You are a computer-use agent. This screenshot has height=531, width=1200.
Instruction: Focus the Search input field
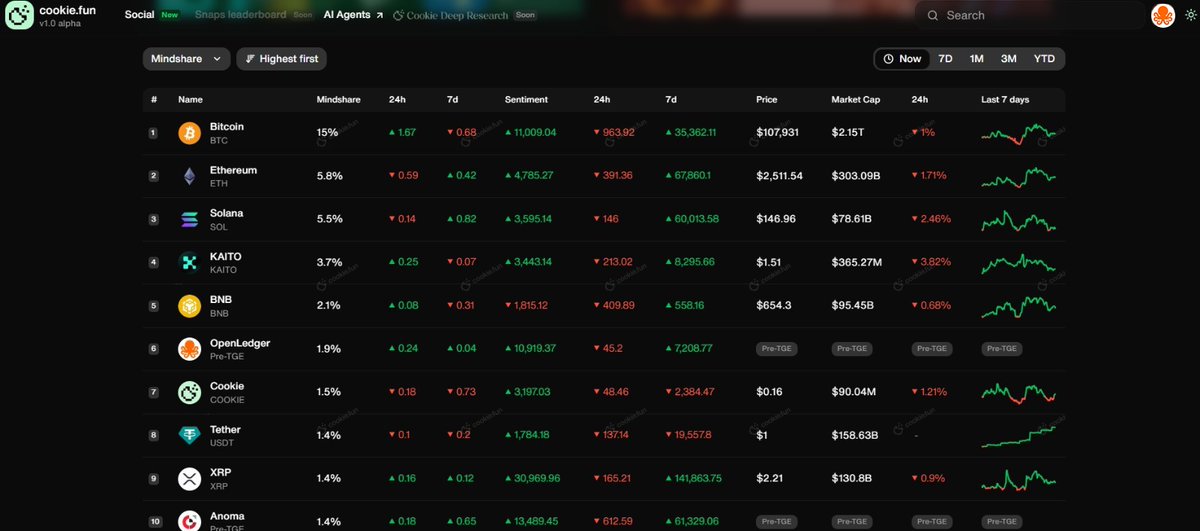click(1030, 16)
